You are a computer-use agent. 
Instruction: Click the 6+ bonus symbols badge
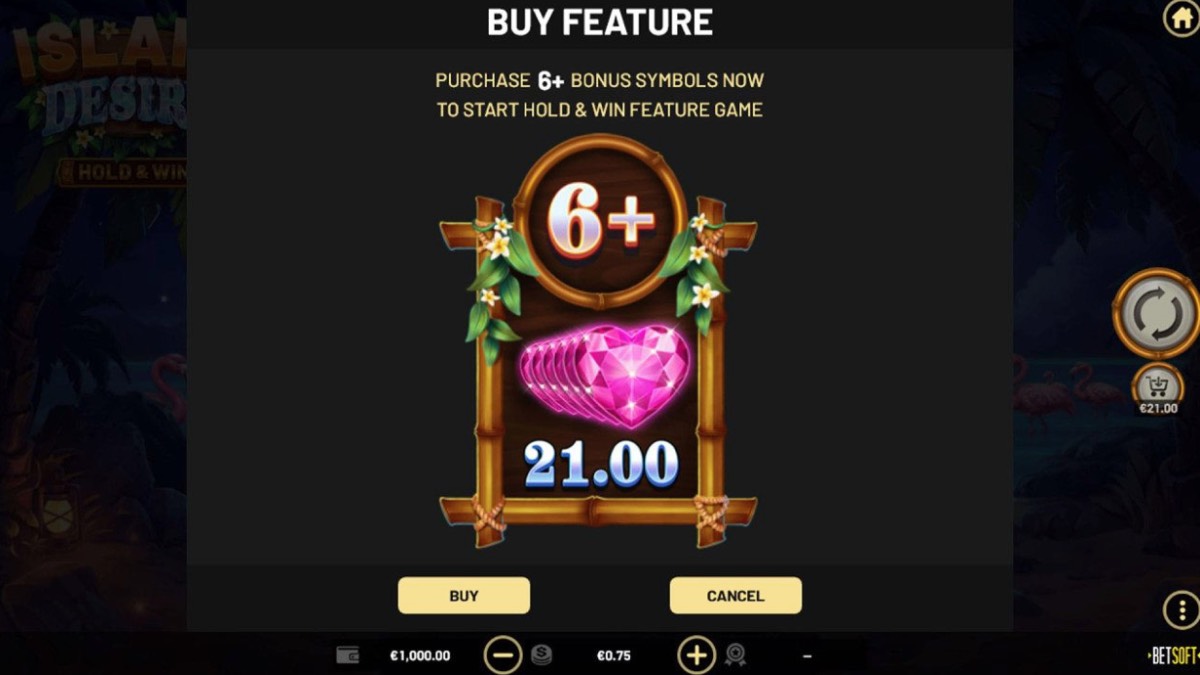[x=600, y=222]
